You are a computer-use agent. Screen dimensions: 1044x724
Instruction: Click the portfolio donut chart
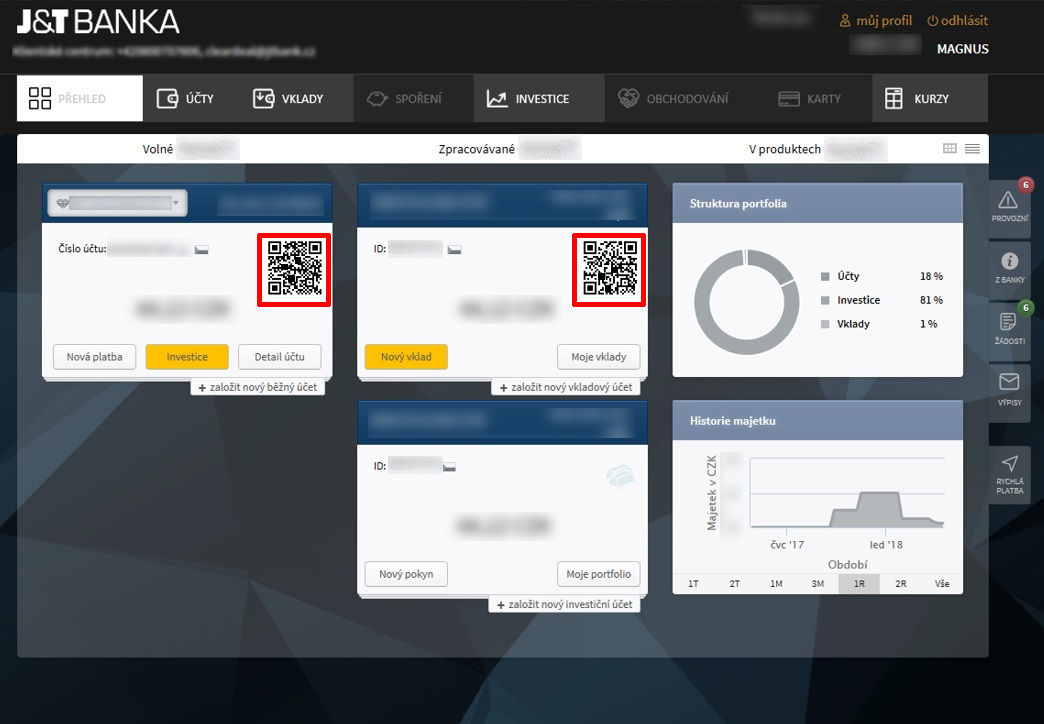point(746,302)
